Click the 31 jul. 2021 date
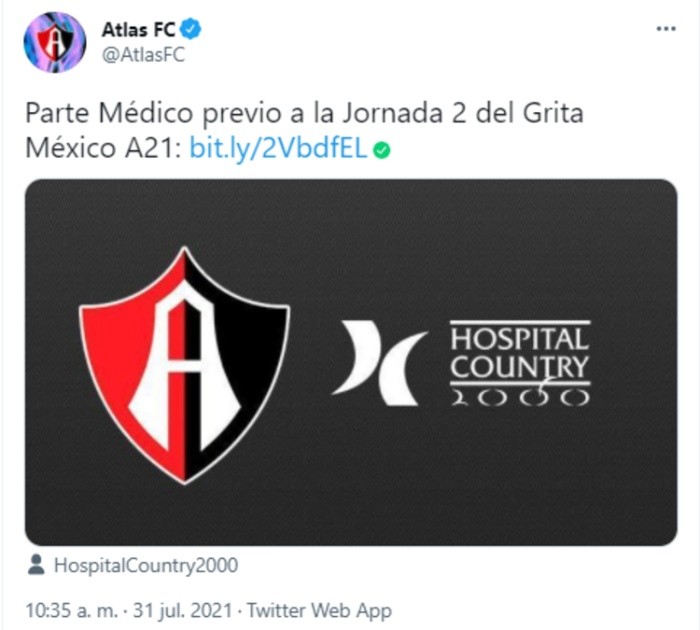Screen dimensions: 700x630 [x=183, y=610]
